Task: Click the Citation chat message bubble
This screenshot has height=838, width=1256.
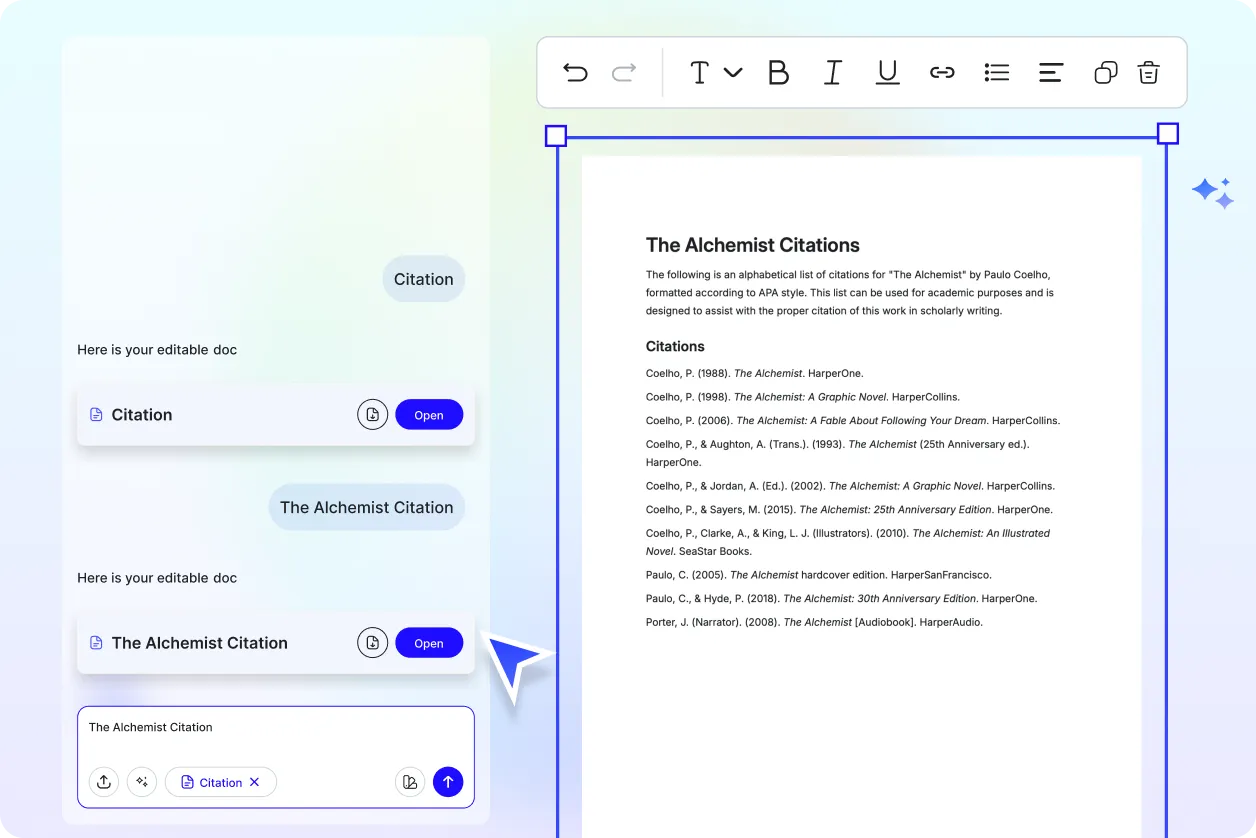Action: [x=424, y=279]
